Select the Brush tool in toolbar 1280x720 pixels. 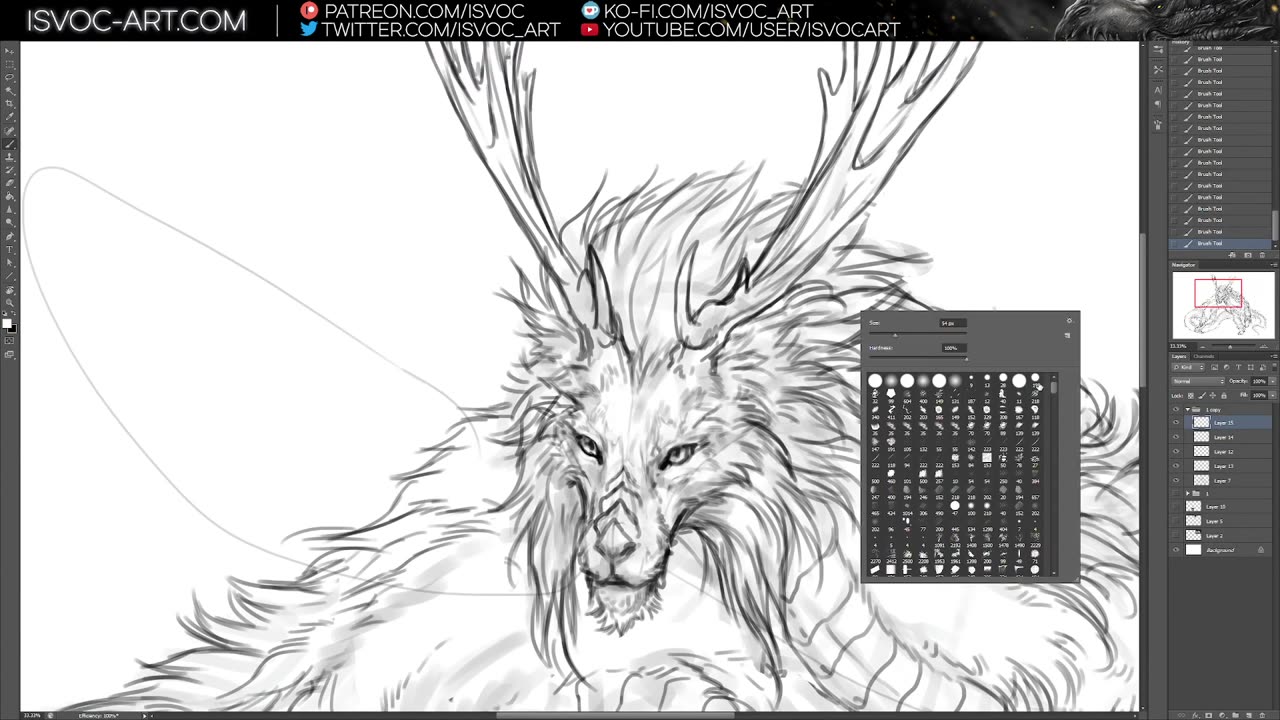coord(10,144)
